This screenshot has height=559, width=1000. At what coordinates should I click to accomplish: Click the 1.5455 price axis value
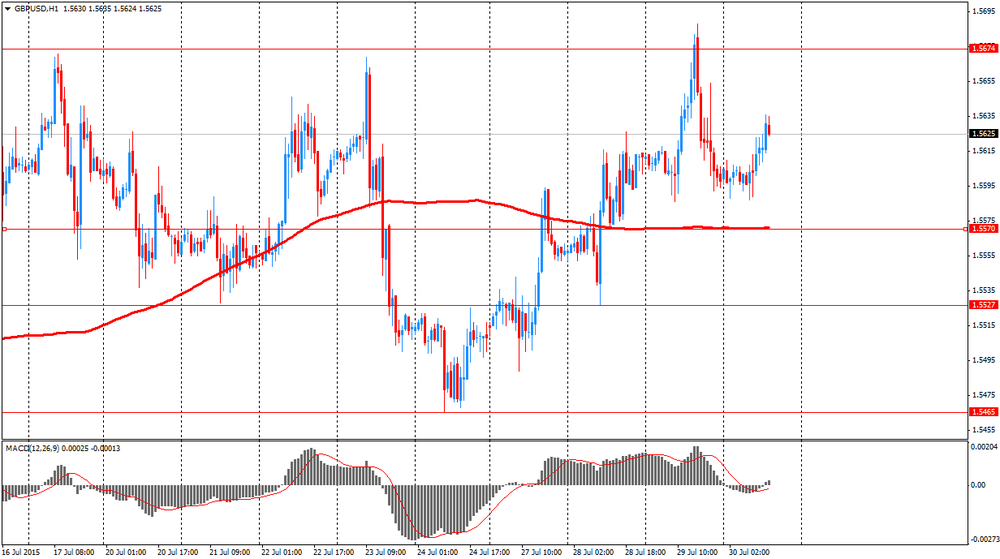(x=983, y=430)
